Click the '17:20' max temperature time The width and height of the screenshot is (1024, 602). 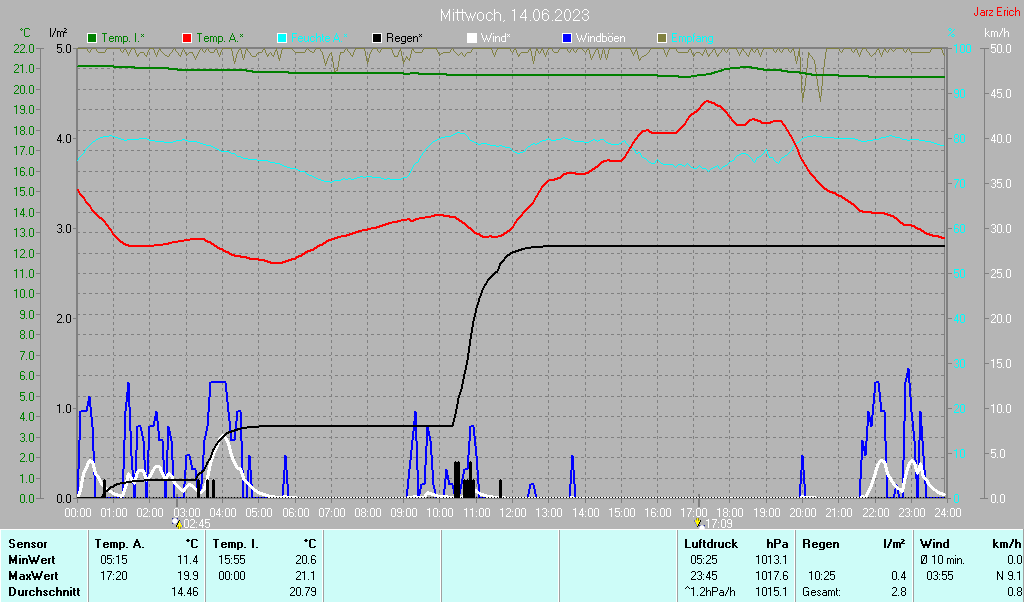click(x=114, y=577)
